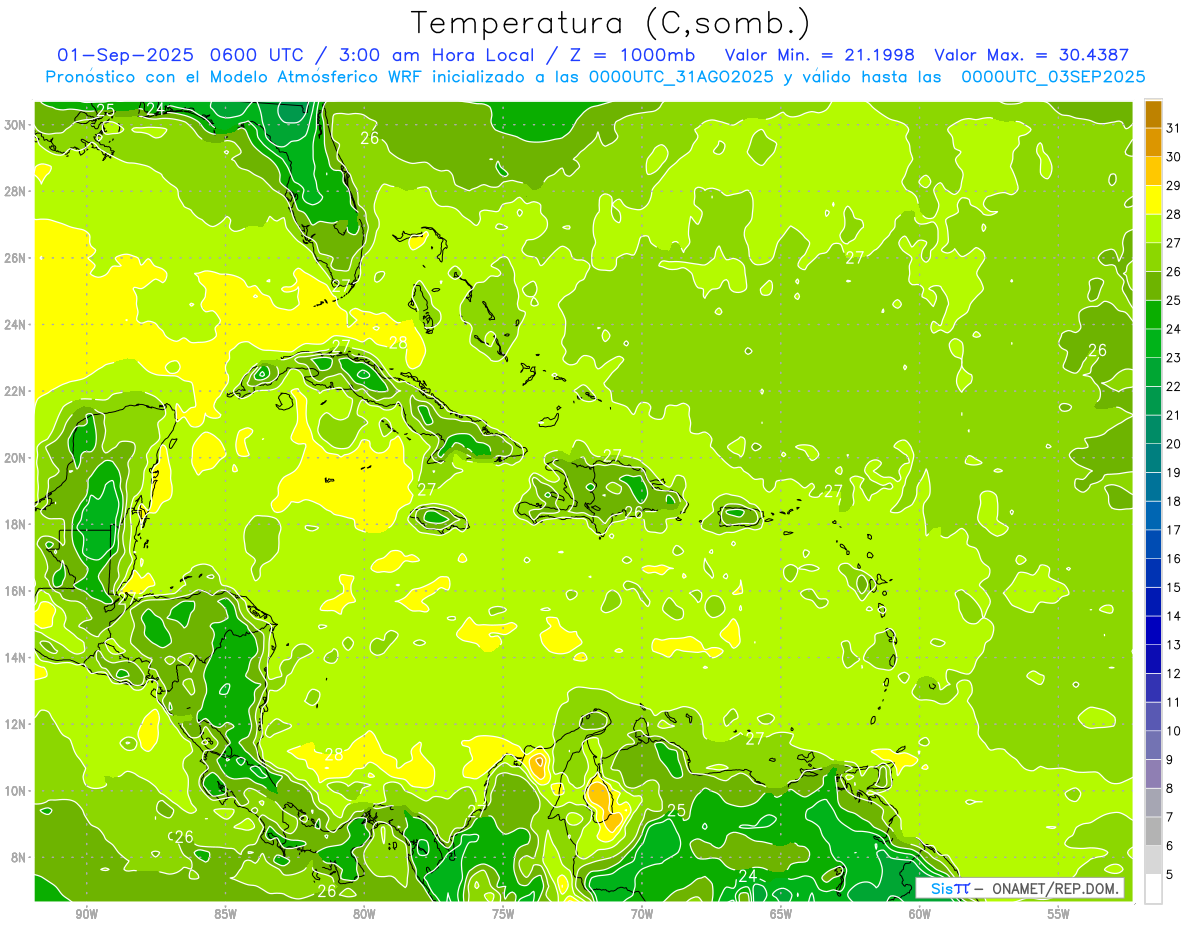Viewport: 1200px width, 927px height.
Task: Click the 10N latitude axis label
Action: (x=16, y=791)
